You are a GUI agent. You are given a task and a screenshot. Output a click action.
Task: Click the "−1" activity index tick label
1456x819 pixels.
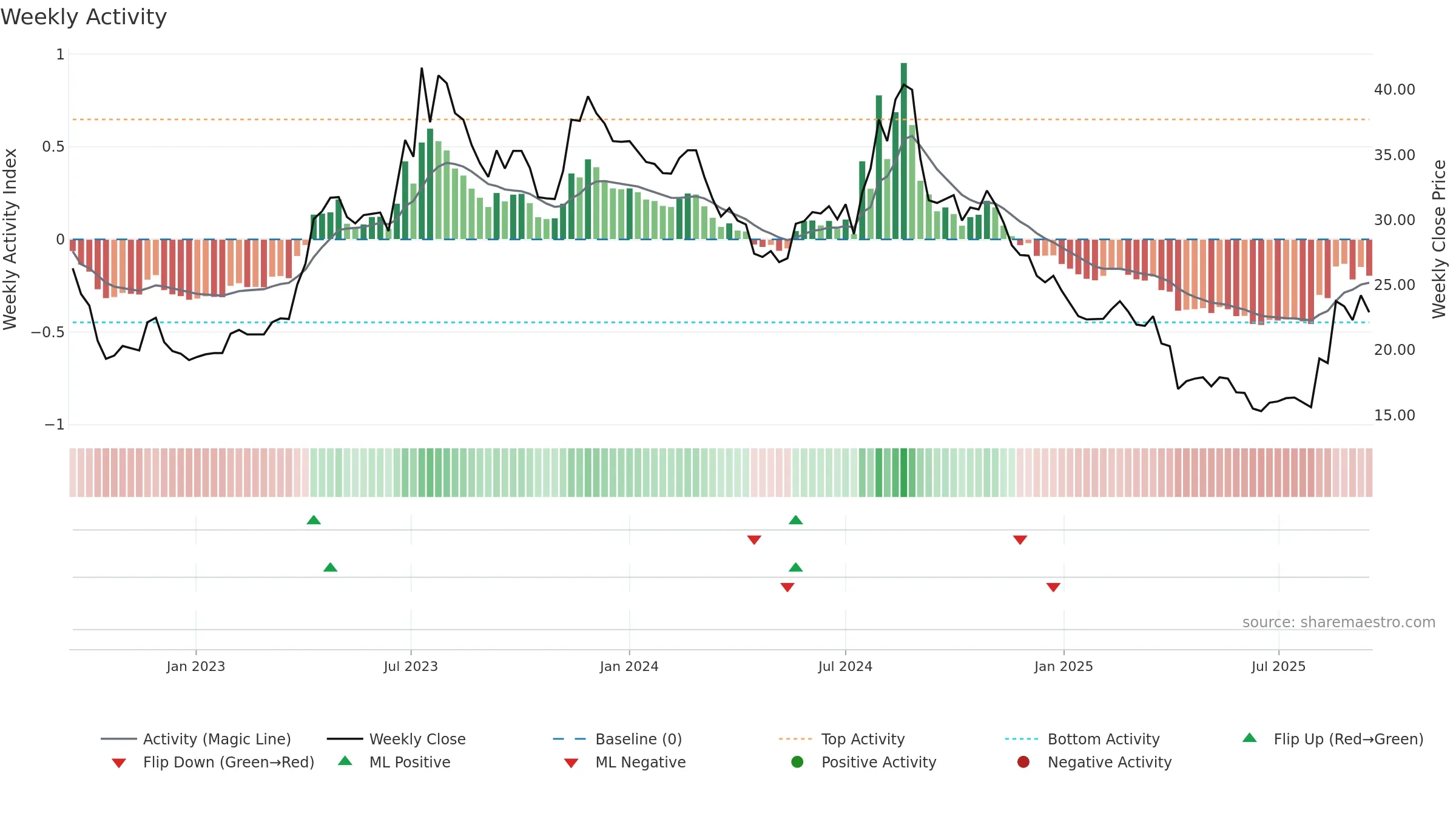click(55, 425)
